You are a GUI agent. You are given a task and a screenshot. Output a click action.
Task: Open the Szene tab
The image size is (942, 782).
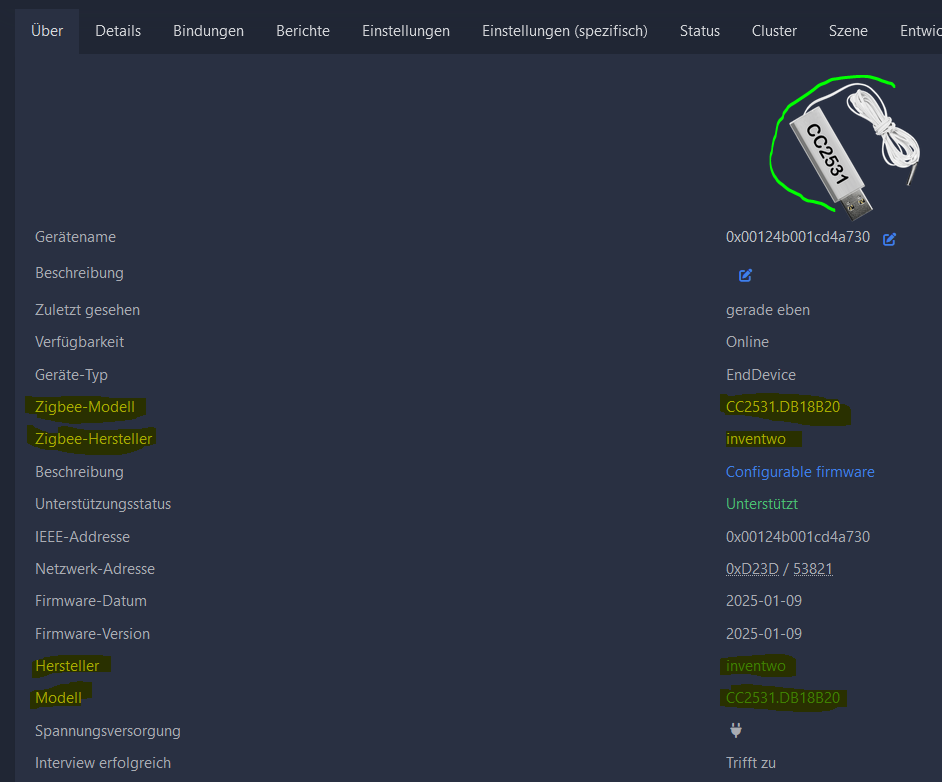848,31
